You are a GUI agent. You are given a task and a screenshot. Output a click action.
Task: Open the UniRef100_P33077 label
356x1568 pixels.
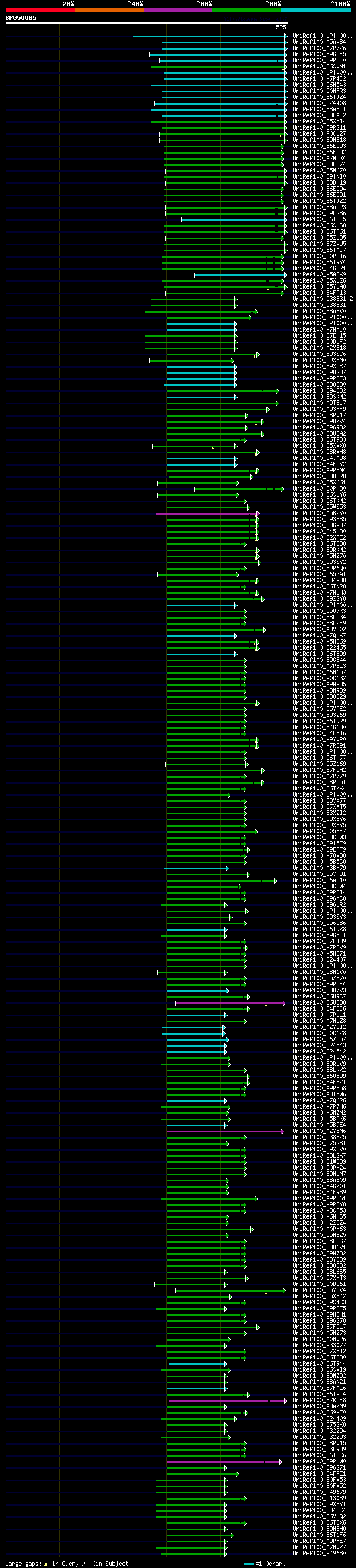coord(319,1345)
